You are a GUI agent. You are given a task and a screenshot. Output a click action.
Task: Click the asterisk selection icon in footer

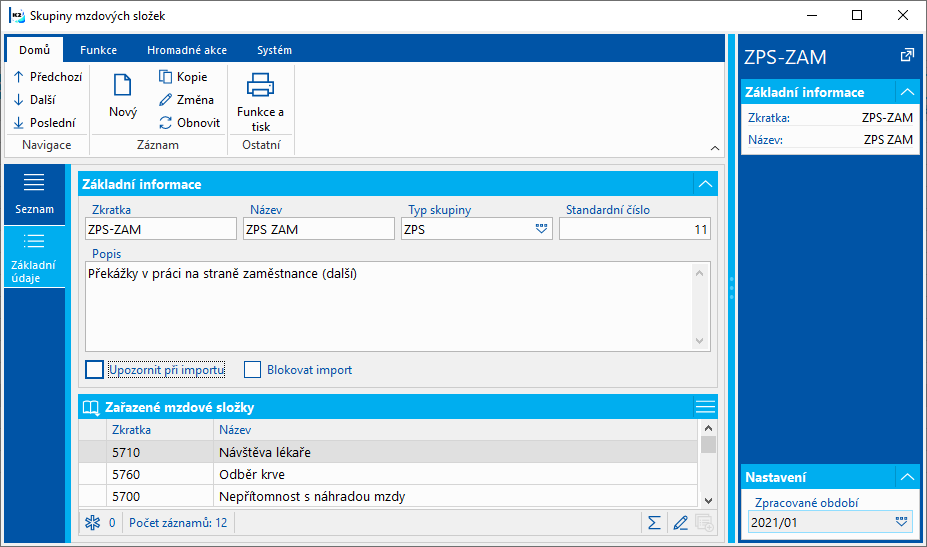(93, 523)
